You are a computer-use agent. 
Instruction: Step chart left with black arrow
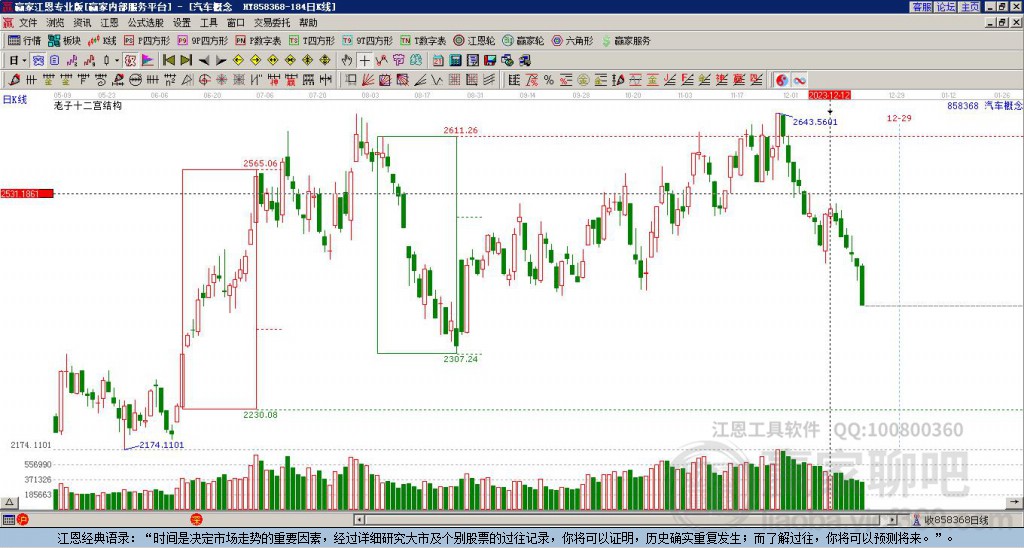coord(204,60)
